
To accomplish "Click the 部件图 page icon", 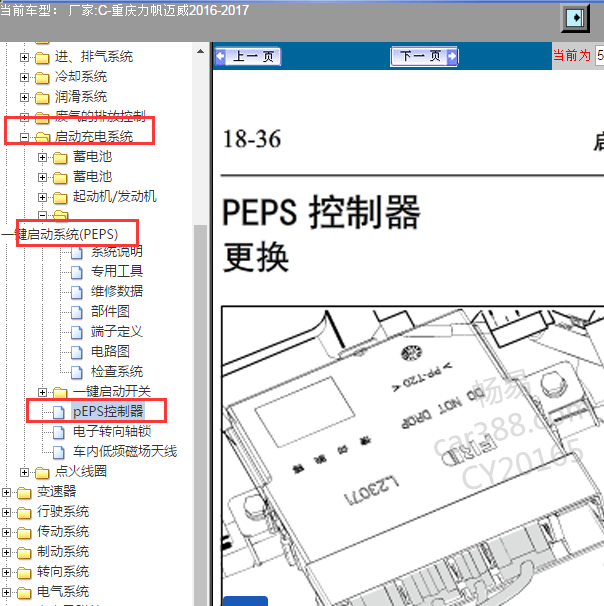I will [77, 313].
